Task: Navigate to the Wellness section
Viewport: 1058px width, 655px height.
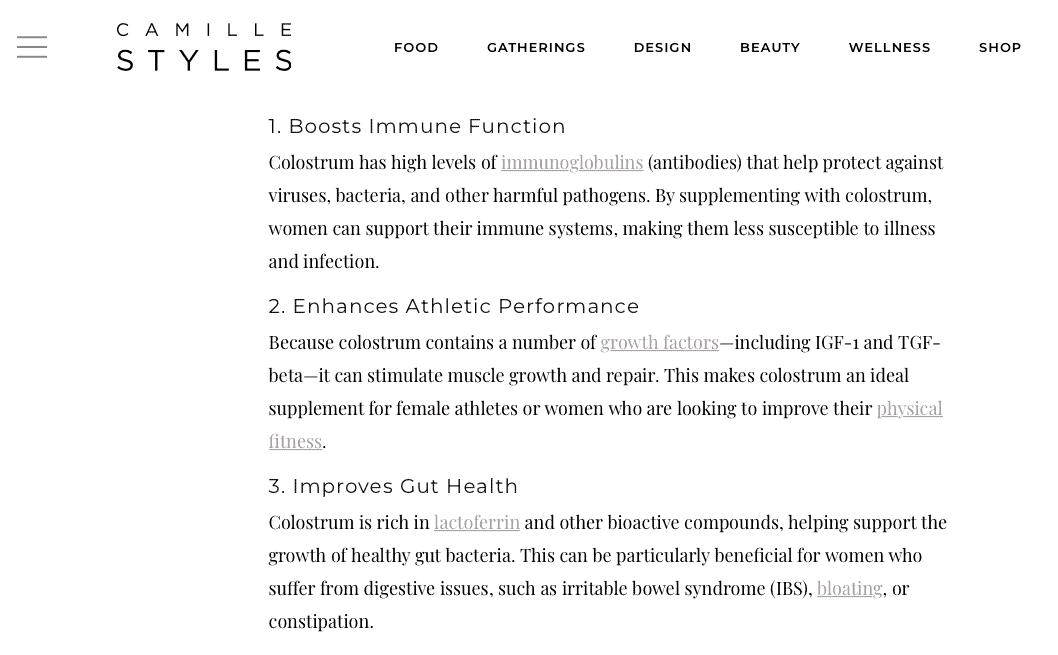Action: (889, 48)
